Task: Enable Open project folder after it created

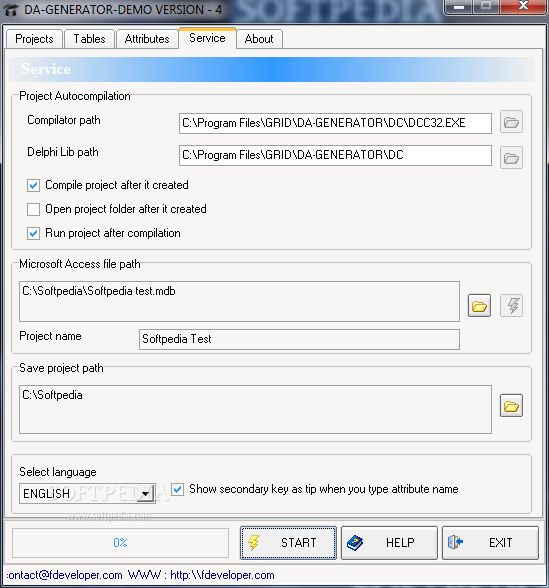Action: click(x=33, y=209)
